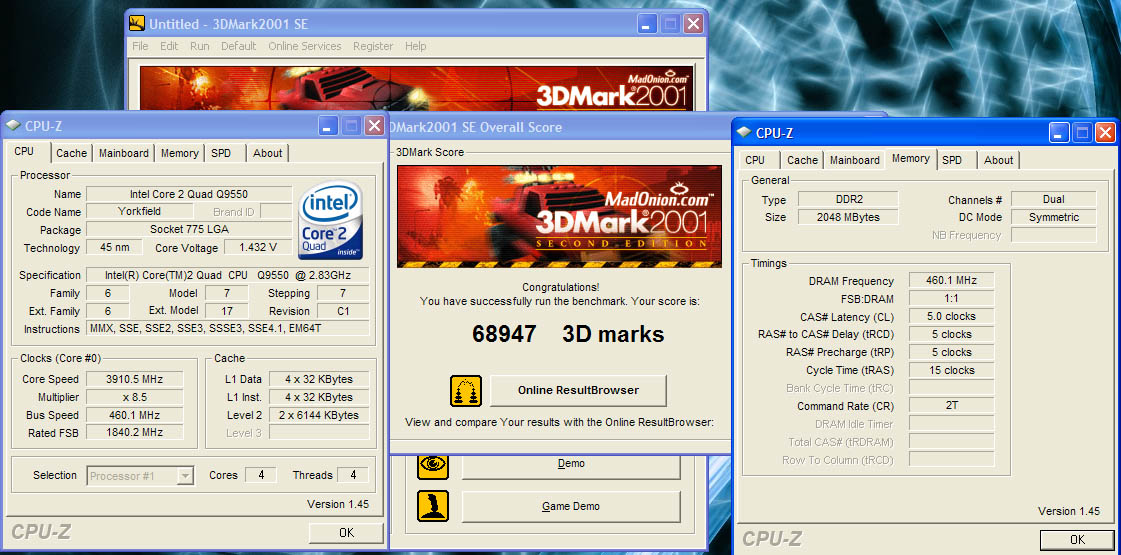This screenshot has width=1121, height=555.
Task: Click the Command Rate 2T field
Action: [x=952, y=406]
